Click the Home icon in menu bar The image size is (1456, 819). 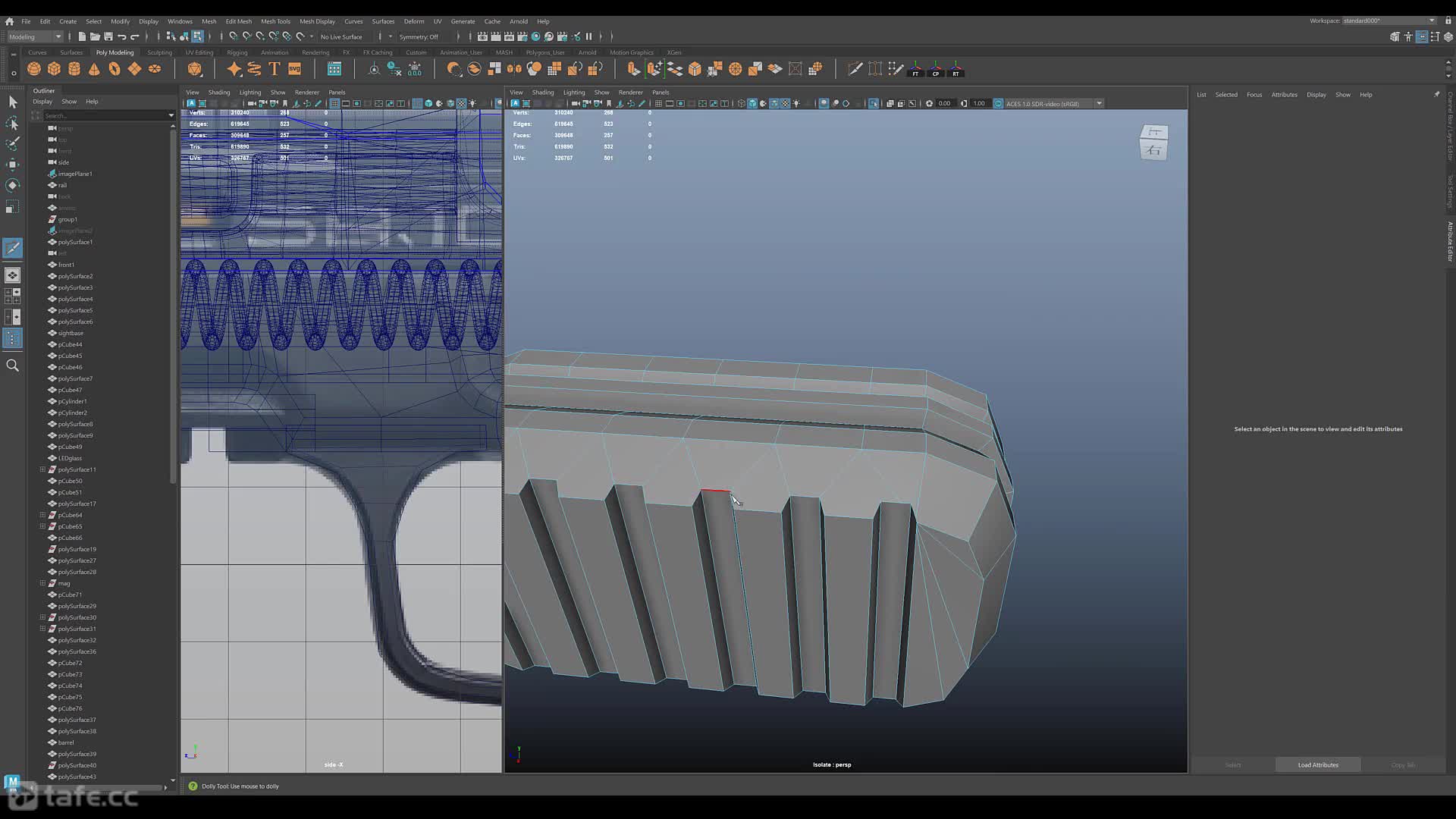tap(9, 21)
